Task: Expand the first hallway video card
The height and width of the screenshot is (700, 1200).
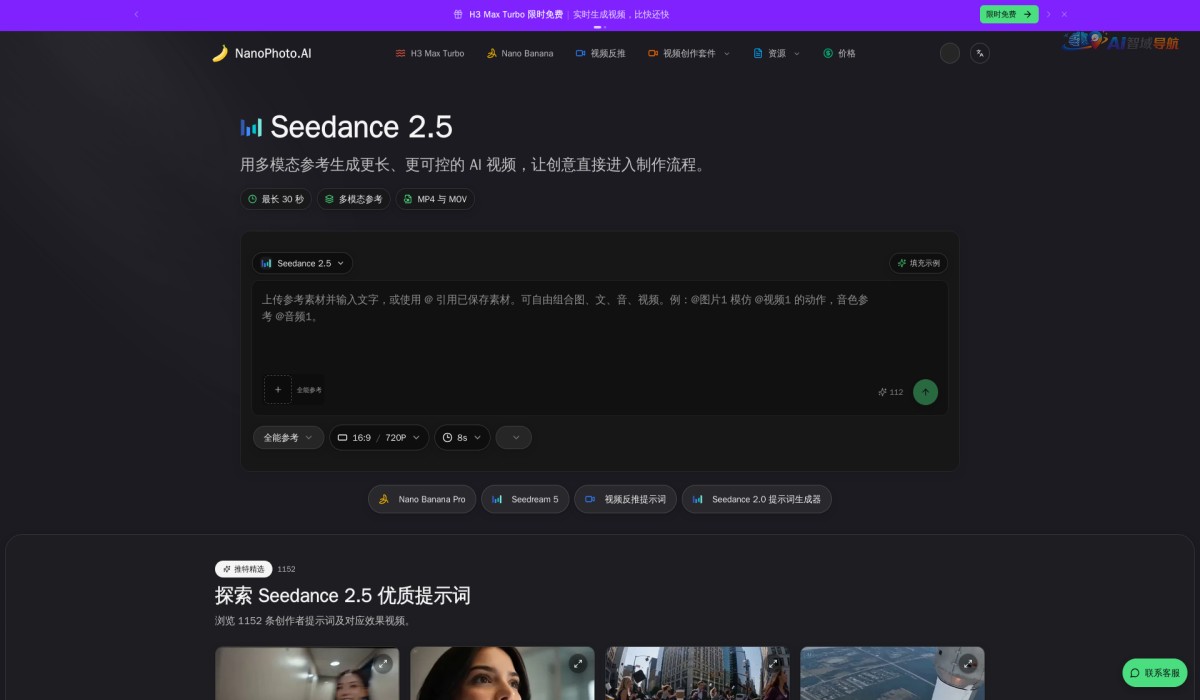Action: click(x=382, y=663)
